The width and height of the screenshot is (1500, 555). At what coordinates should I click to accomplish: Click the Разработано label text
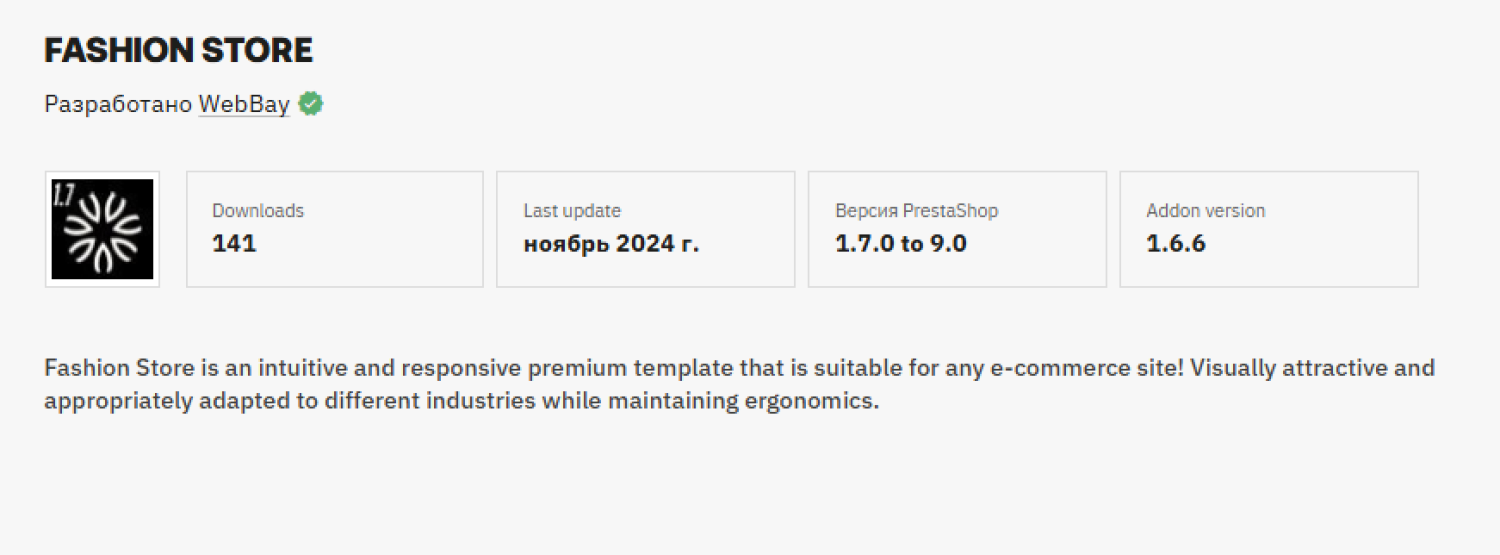tap(118, 104)
